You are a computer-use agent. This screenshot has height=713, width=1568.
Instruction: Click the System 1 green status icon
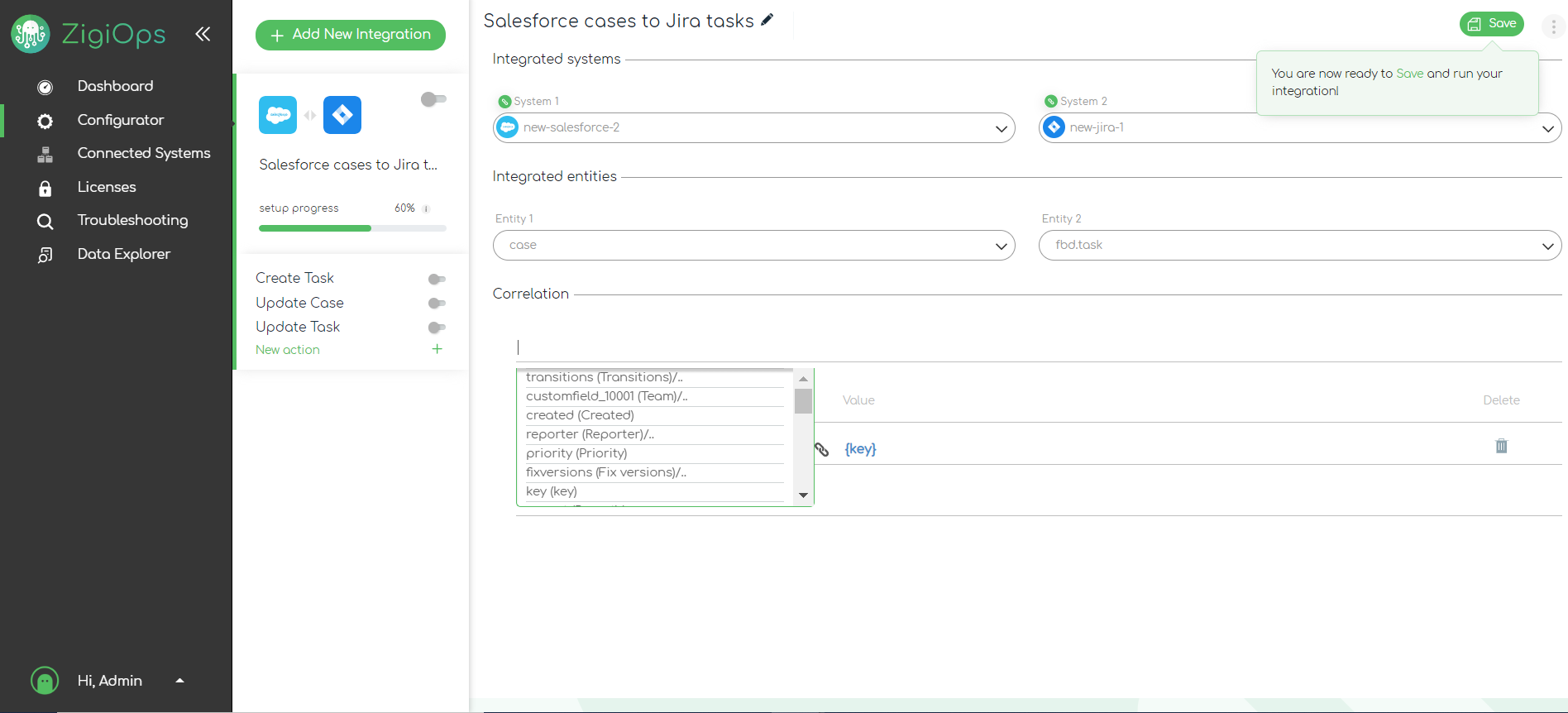coord(504,102)
